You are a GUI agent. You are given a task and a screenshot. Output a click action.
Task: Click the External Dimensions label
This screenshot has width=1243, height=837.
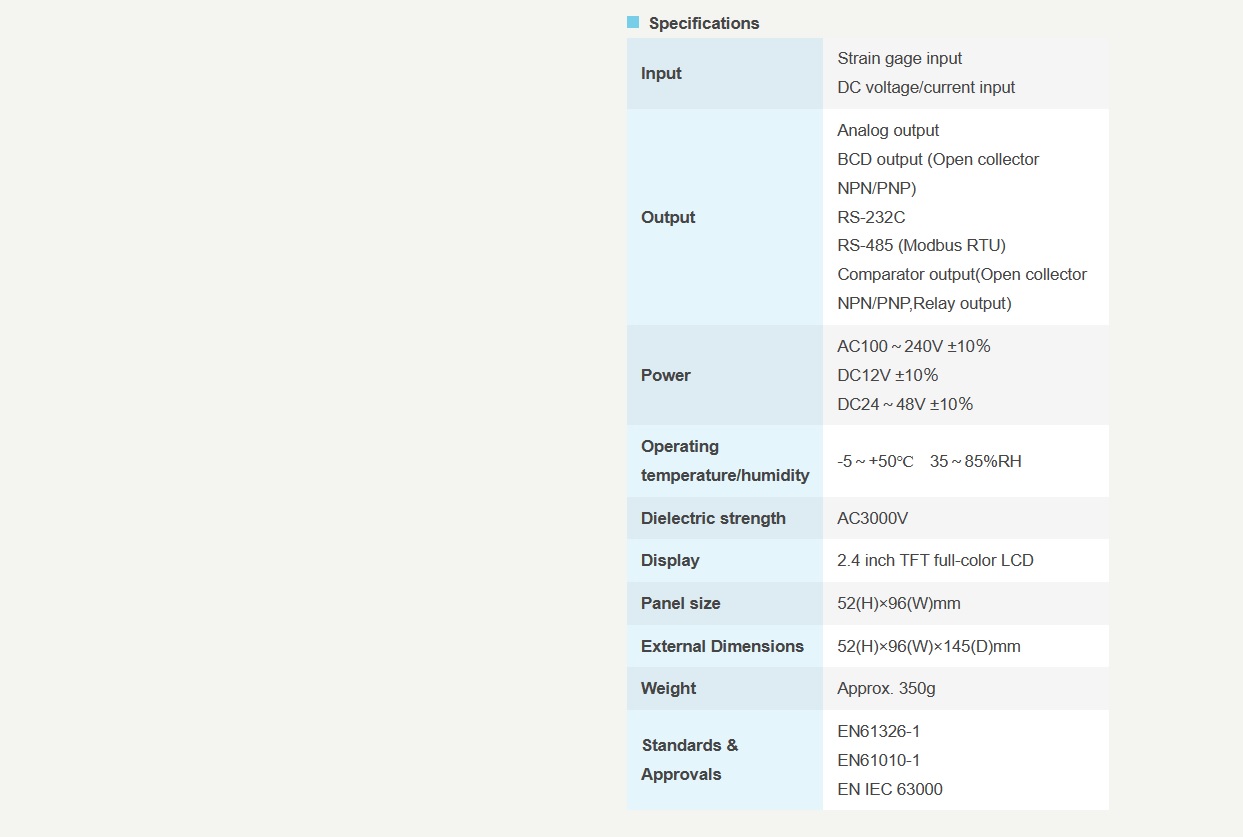click(x=722, y=646)
